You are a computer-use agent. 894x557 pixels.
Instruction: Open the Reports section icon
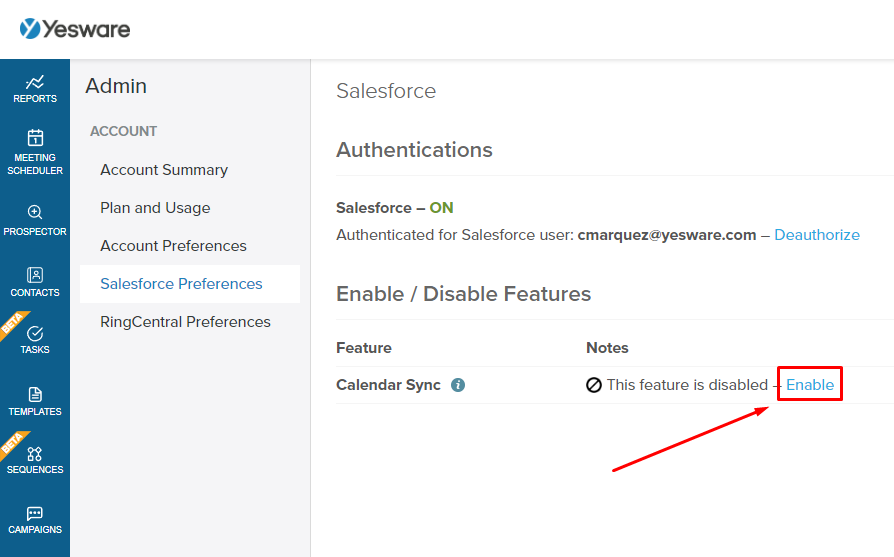click(35, 82)
